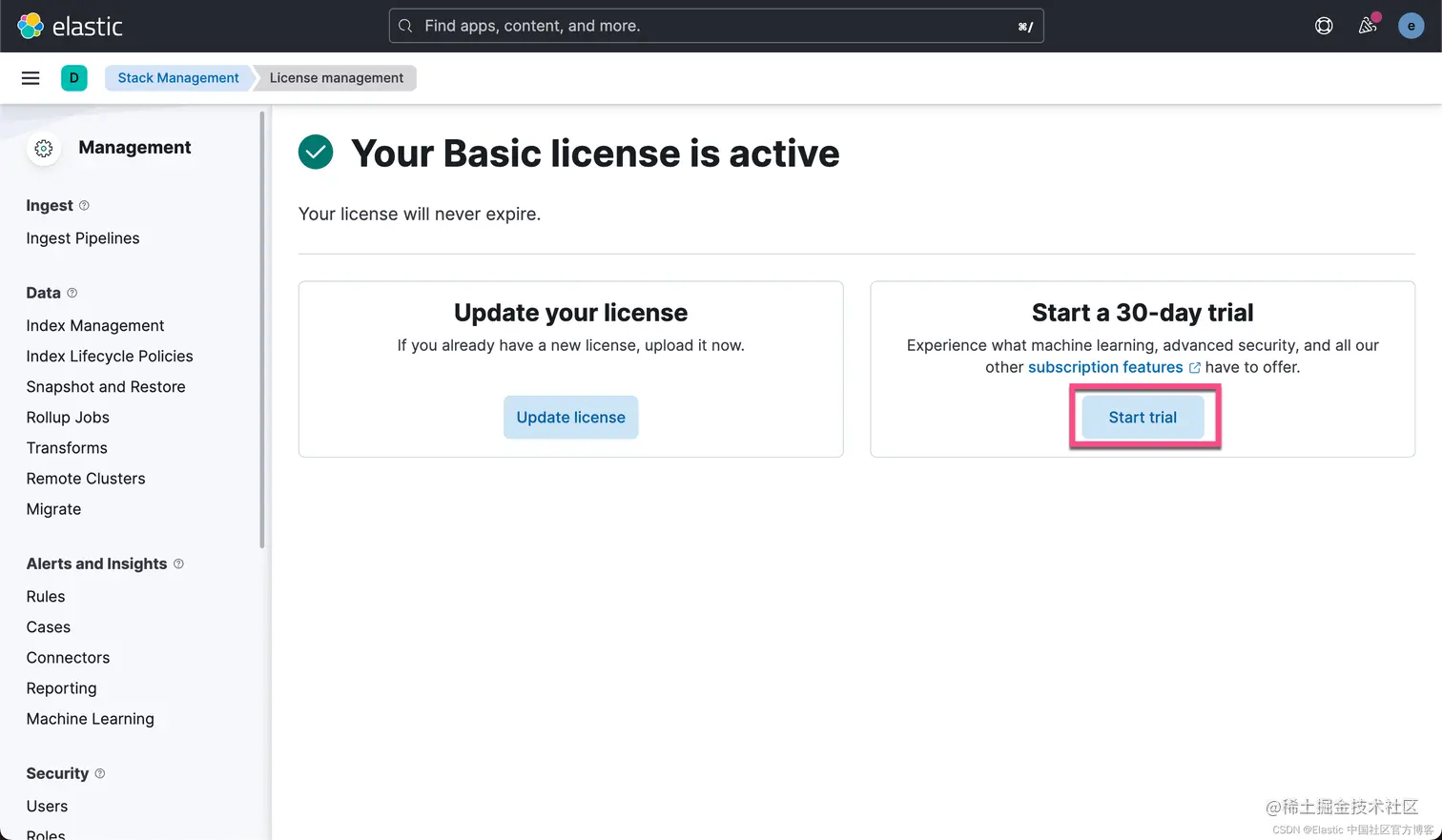This screenshot has height=840, width=1442.
Task: Click the sidebar scrollbar
Action: pyautogui.click(x=262, y=330)
